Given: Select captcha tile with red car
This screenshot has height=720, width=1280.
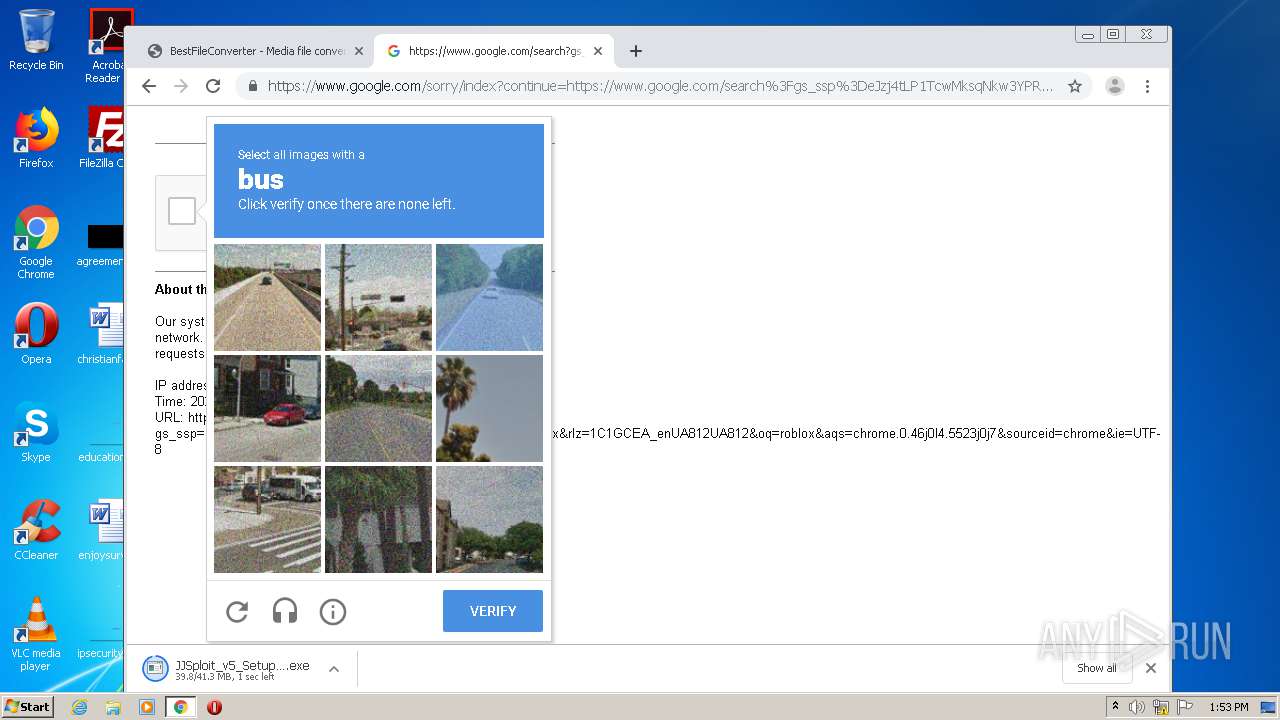Looking at the screenshot, I should pos(267,408).
